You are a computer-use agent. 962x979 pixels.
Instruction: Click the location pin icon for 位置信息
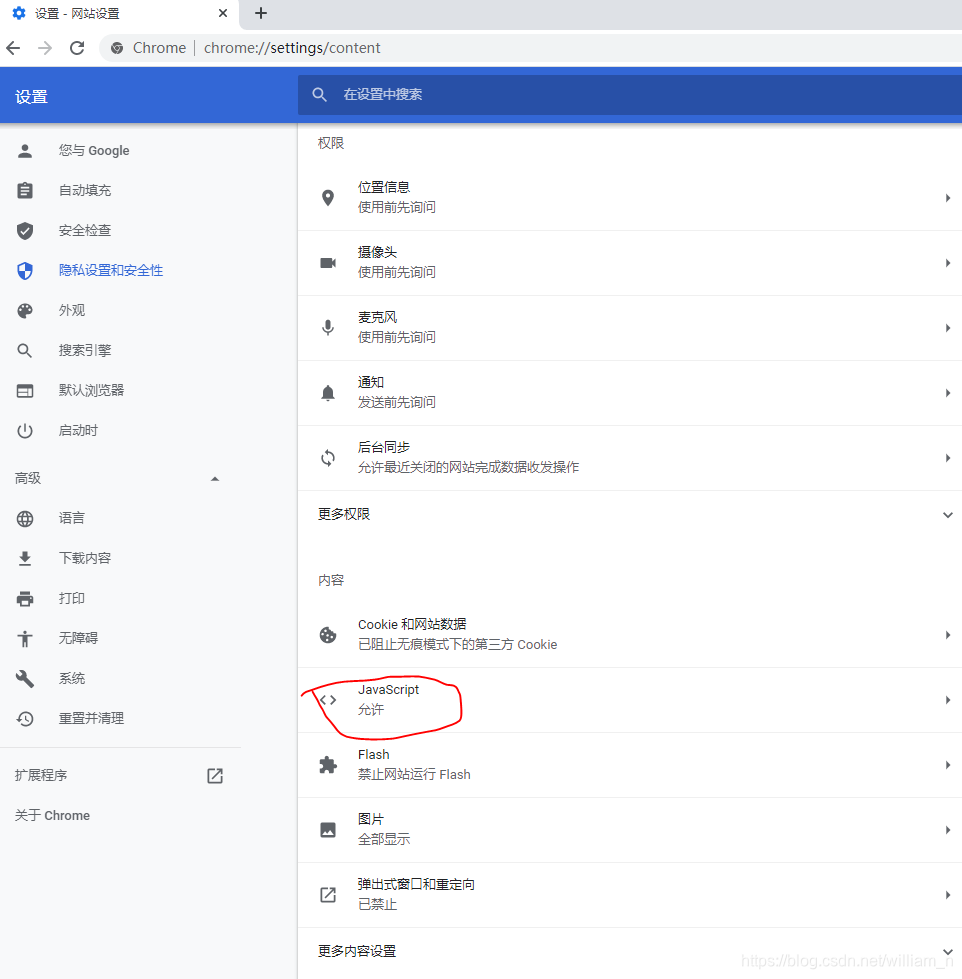328,198
